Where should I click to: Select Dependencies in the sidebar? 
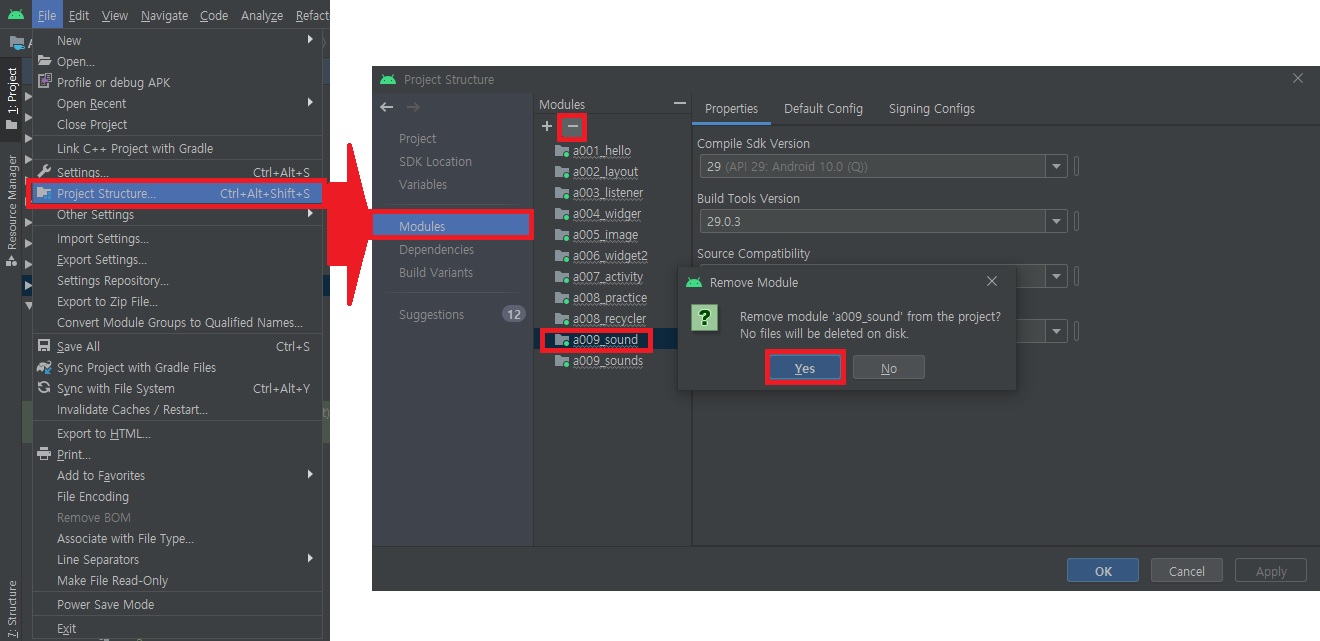[x=436, y=249]
